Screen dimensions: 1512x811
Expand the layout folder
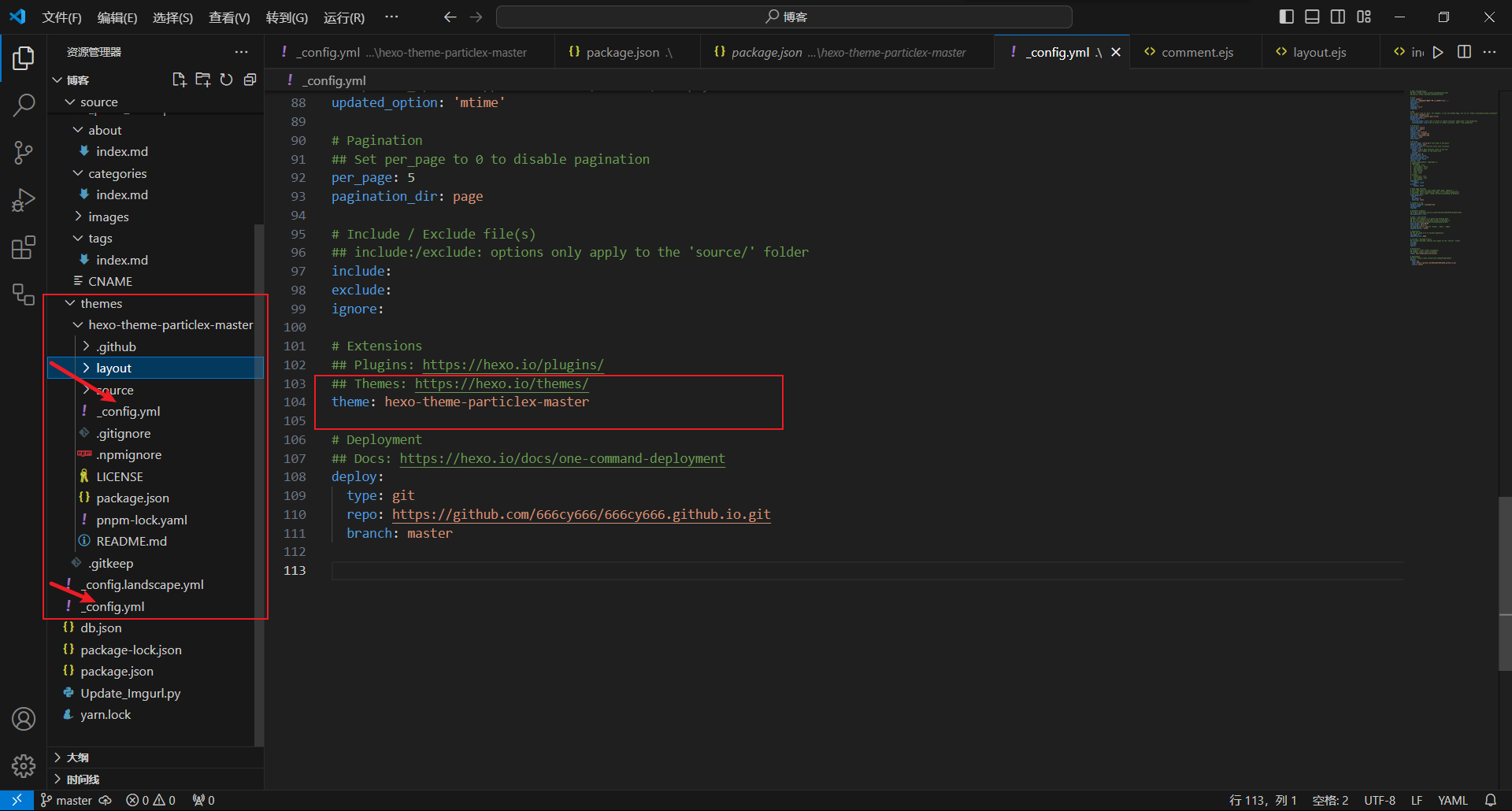pos(155,368)
